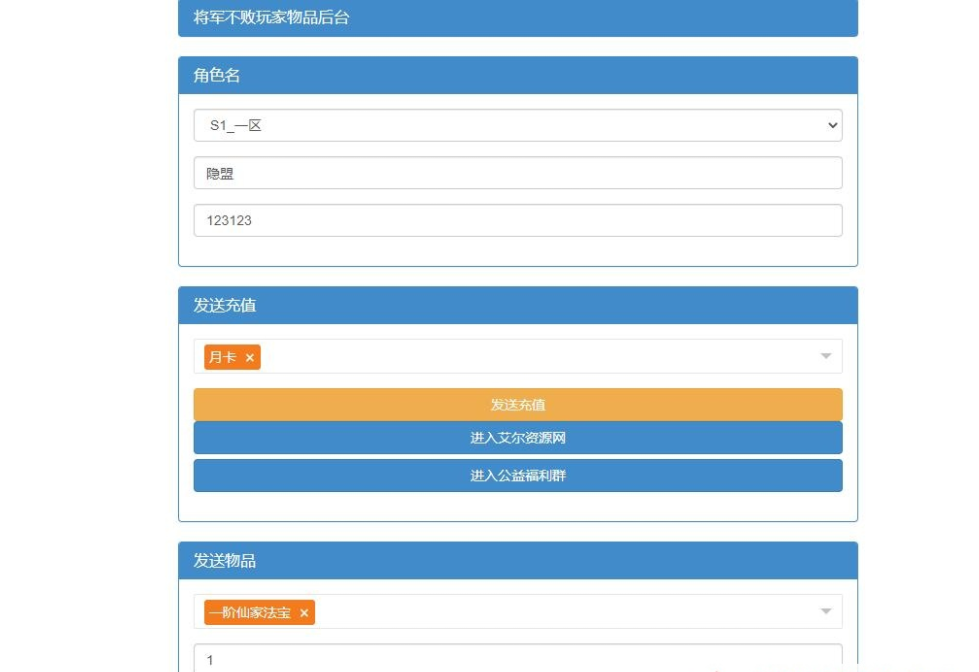This screenshot has width=979, height=672.
Task: Remove the 一阶仙家法宝 tag with its ×
Action: click(x=304, y=613)
